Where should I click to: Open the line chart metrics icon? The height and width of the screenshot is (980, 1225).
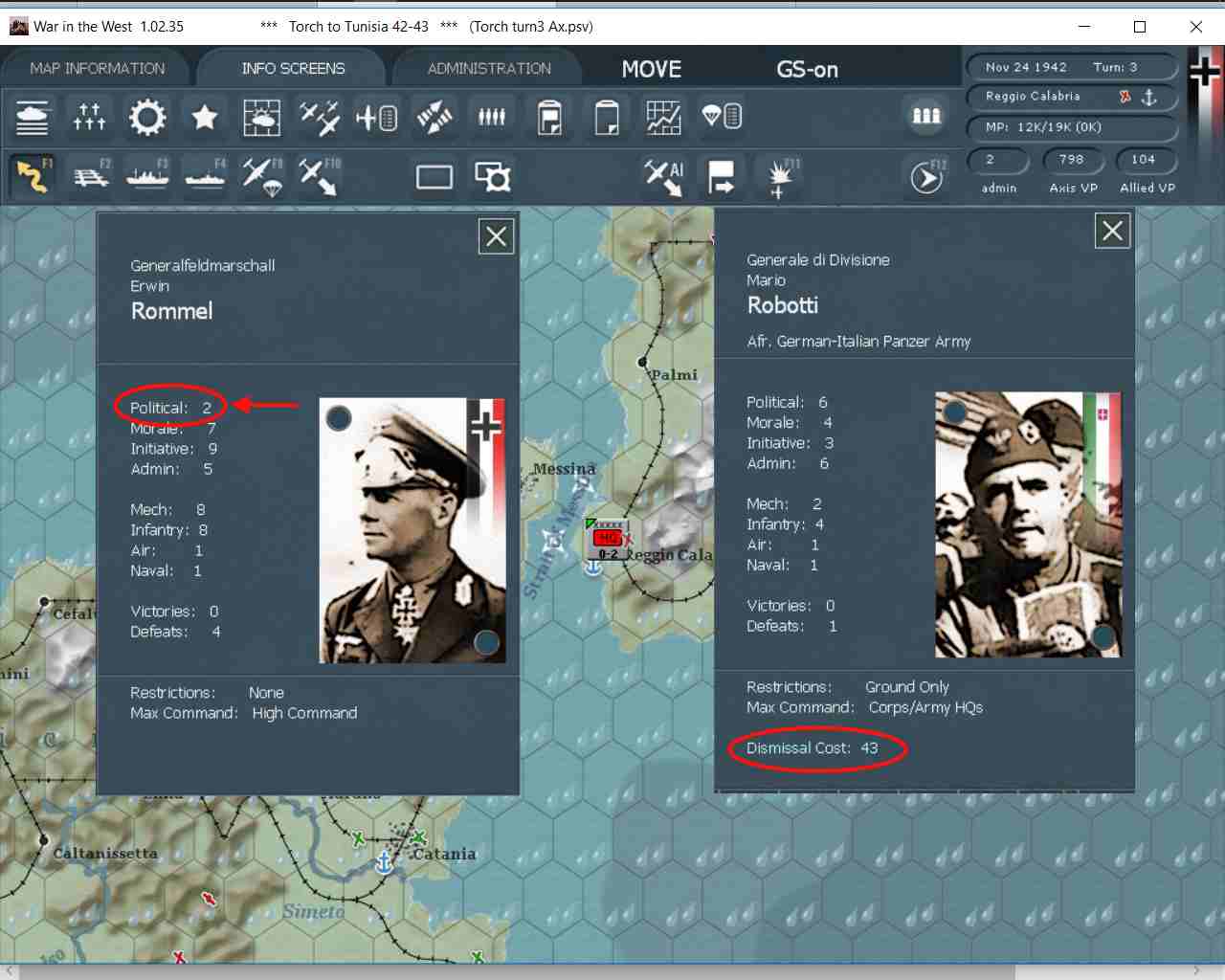(x=663, y=118)
